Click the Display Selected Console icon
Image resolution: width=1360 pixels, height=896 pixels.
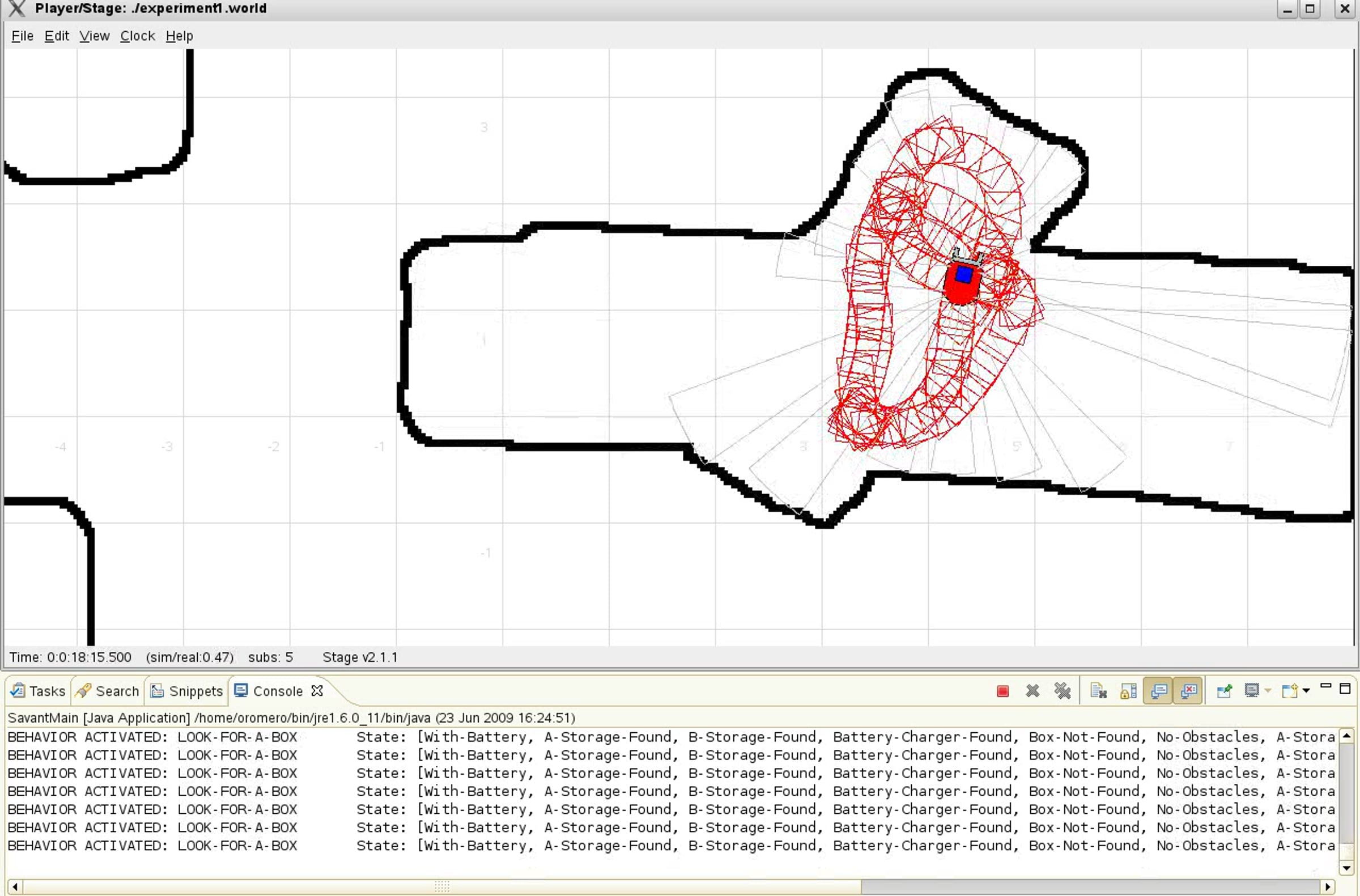(x=1251, y=691)
